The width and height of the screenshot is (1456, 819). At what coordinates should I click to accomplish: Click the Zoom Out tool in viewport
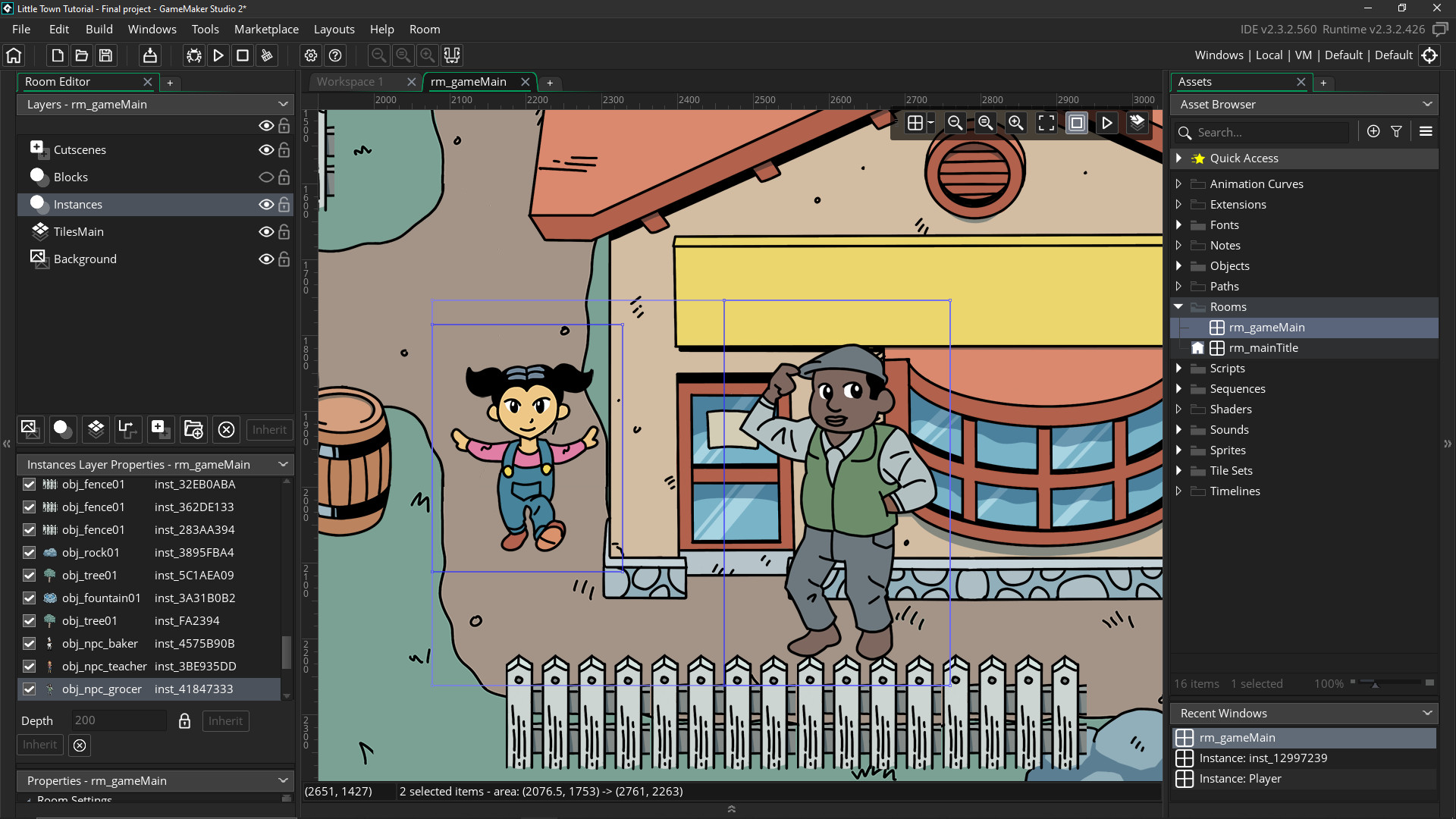pos(956,122)
